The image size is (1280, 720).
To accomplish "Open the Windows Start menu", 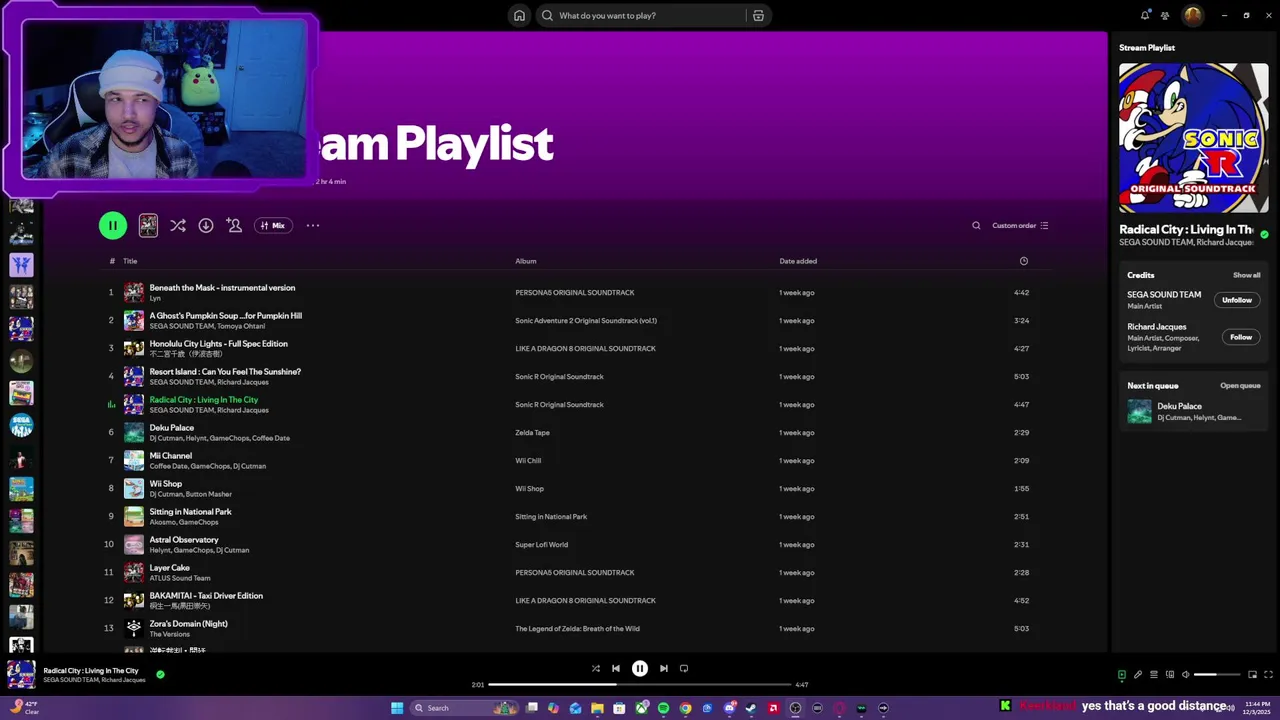I will click(x=397, y=708).
